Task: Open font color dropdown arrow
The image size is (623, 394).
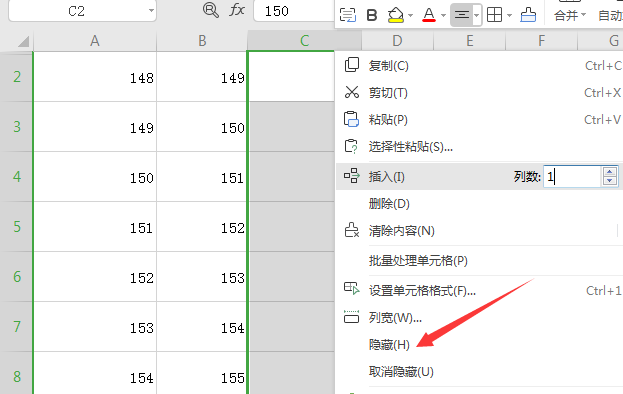Action: click(443, 16)
